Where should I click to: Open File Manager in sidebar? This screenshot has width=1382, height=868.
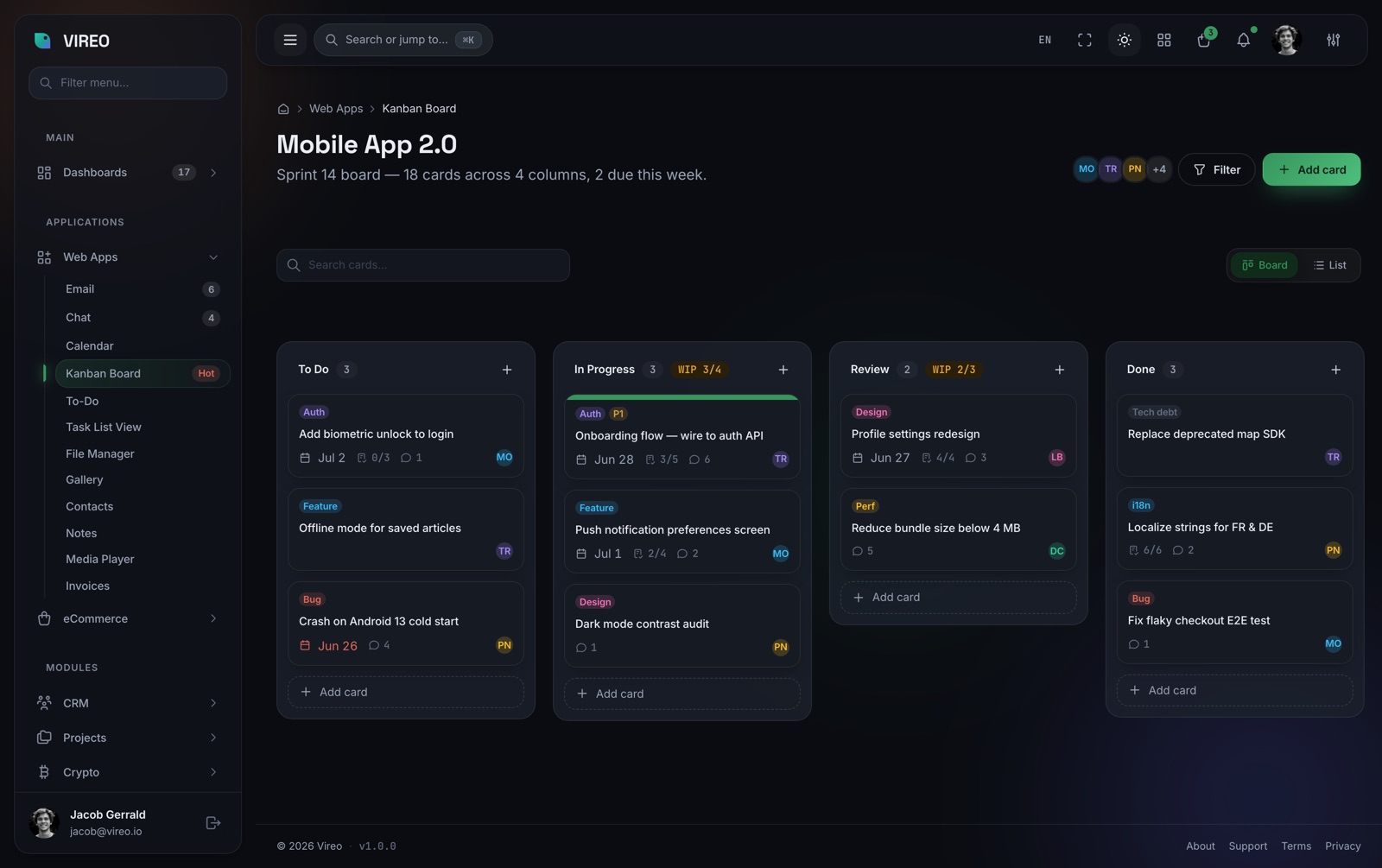[143, 453]
